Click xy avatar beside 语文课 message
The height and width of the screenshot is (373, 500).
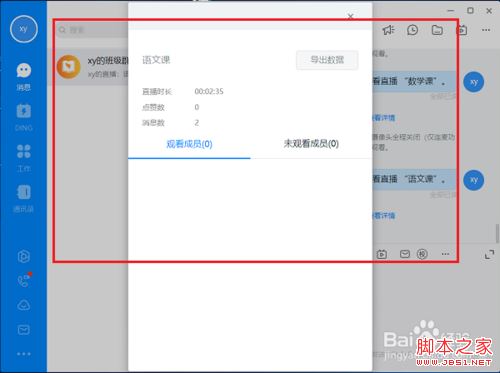click(x=474, y=180)
